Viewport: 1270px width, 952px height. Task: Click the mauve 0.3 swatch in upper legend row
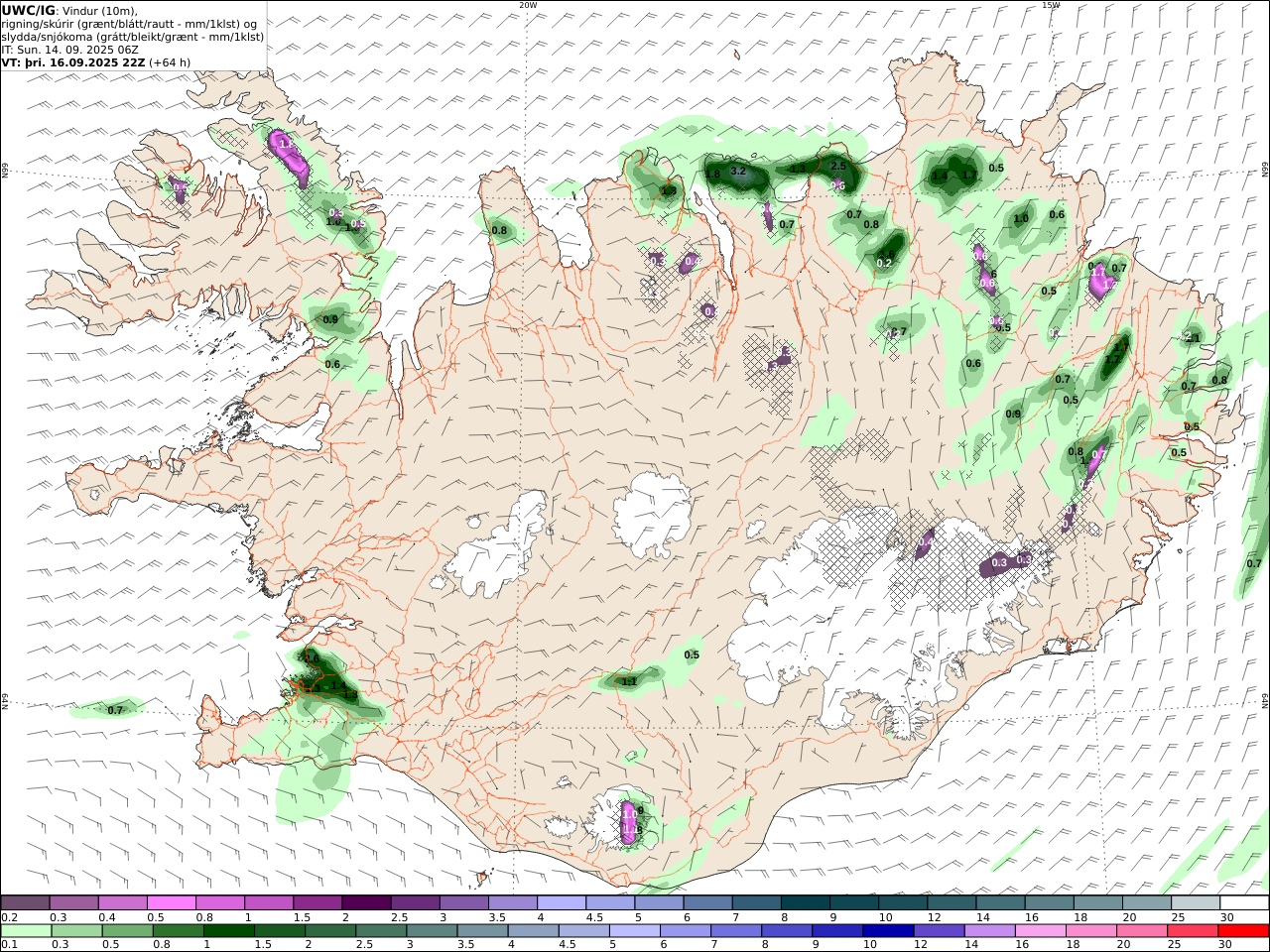pyautogui.click(x=74, y=903)
